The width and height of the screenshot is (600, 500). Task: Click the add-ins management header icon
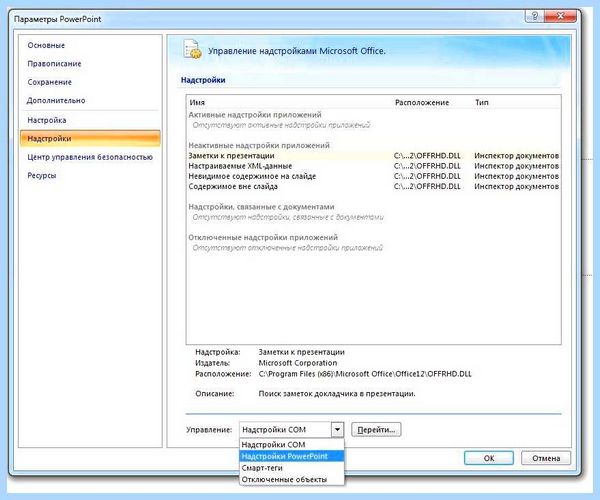pos(192,49)
